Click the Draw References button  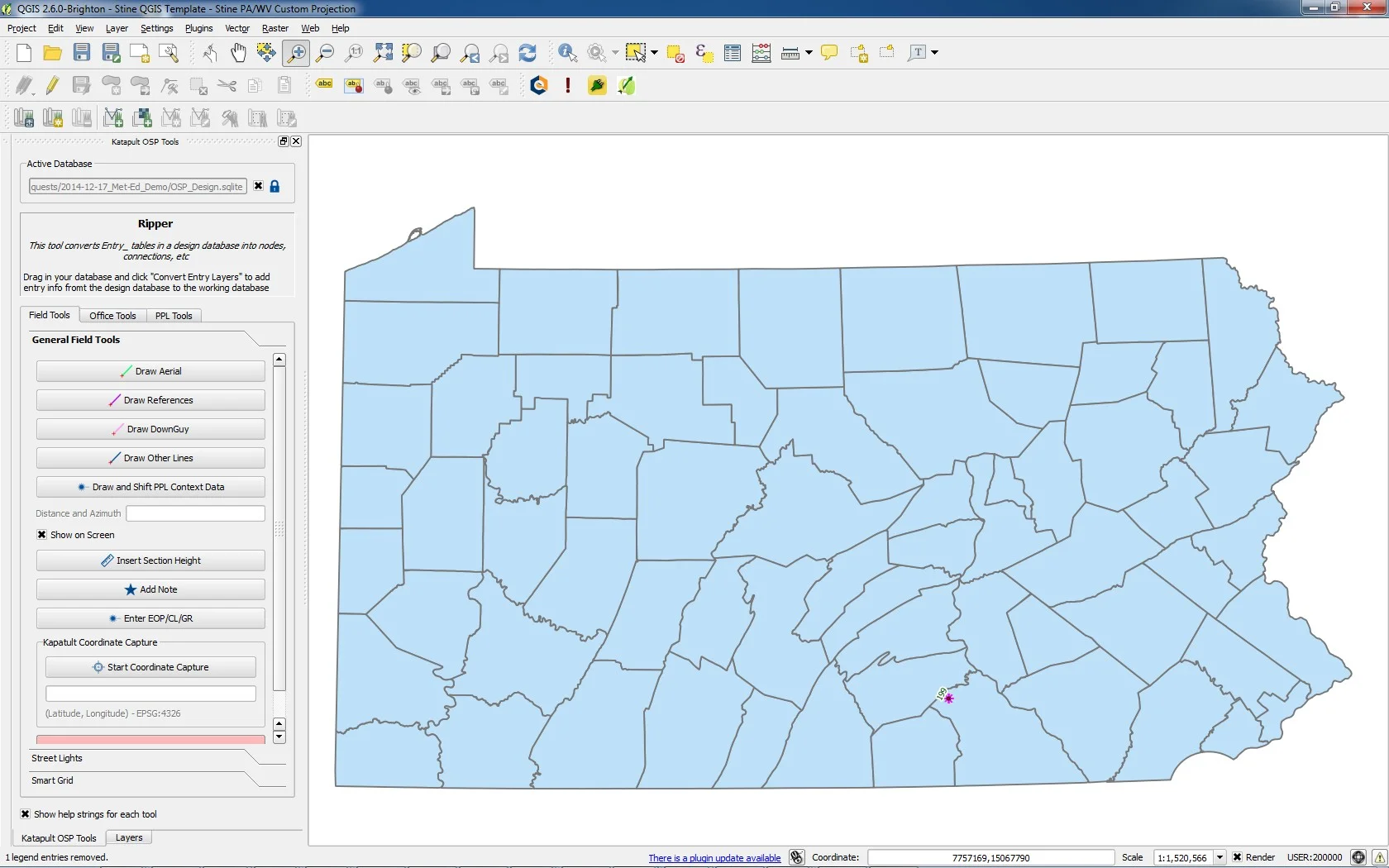tap(150, 400)
